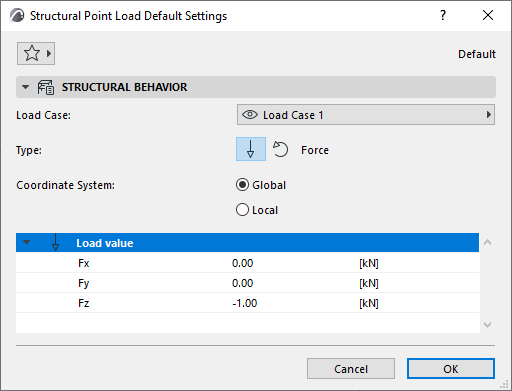Click the [kN] unit in Fx row
The height and width of the screenshot is (391, 512).
tap(369, 263)
